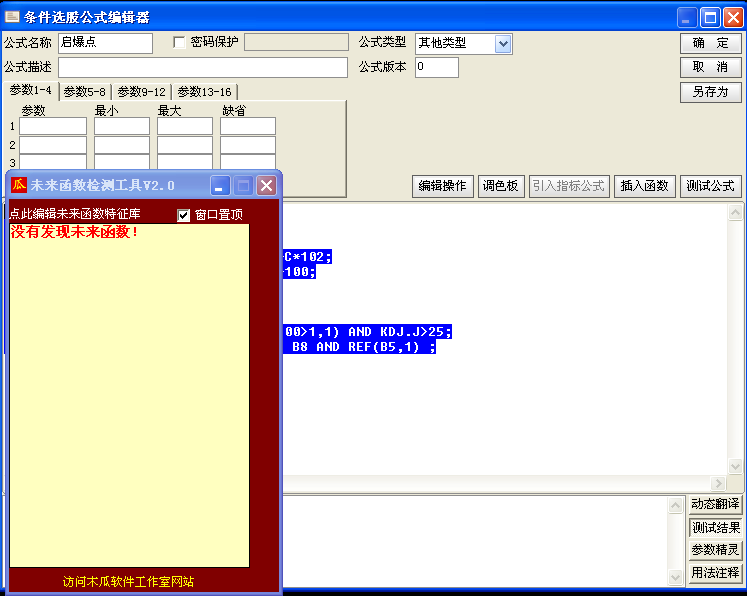The width and height of the screenshot is (747, 596).
Task: Click the 公式版本 input field
Action: (x=437, y=67)
